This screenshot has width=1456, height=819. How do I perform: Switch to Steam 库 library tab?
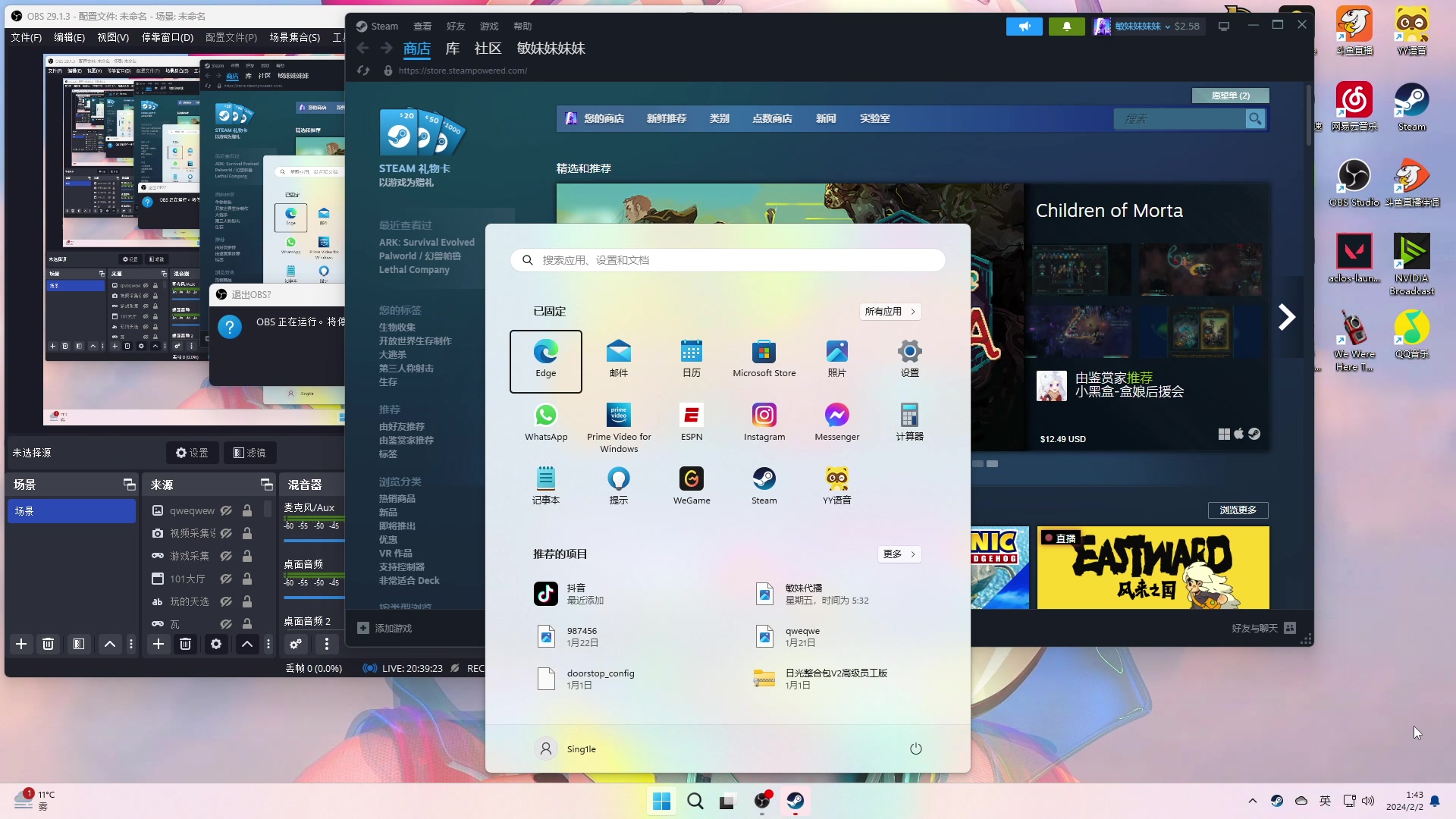click(x=453, y=49)
